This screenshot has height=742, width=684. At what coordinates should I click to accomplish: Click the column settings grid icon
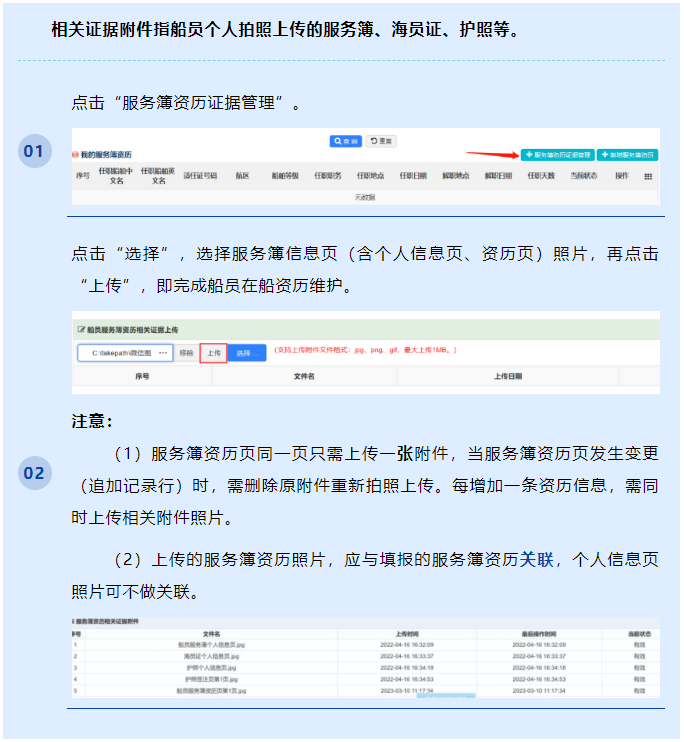point(647,176)
